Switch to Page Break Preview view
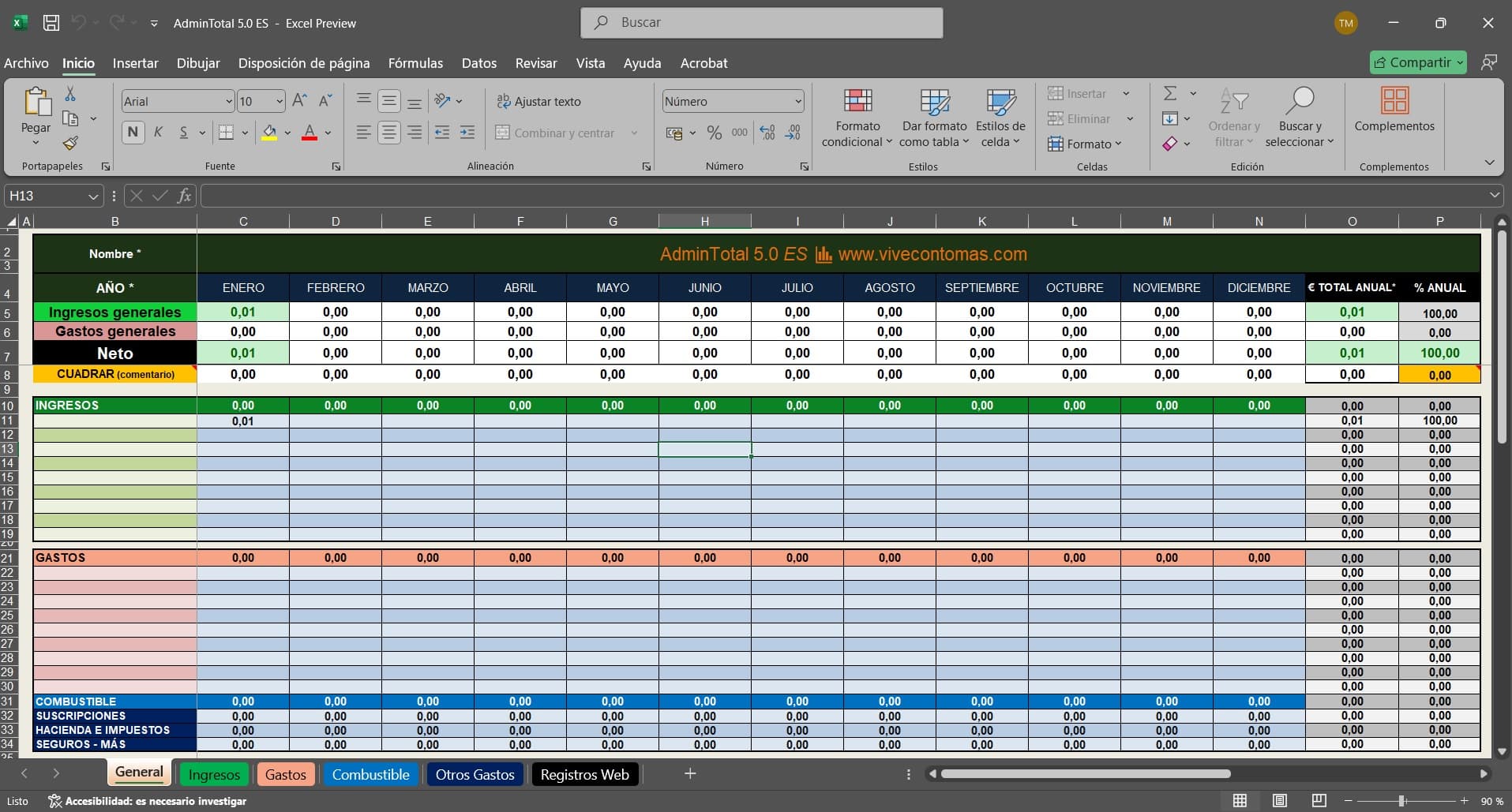Screen dimensions: 1512x812 pos(1319,800)
